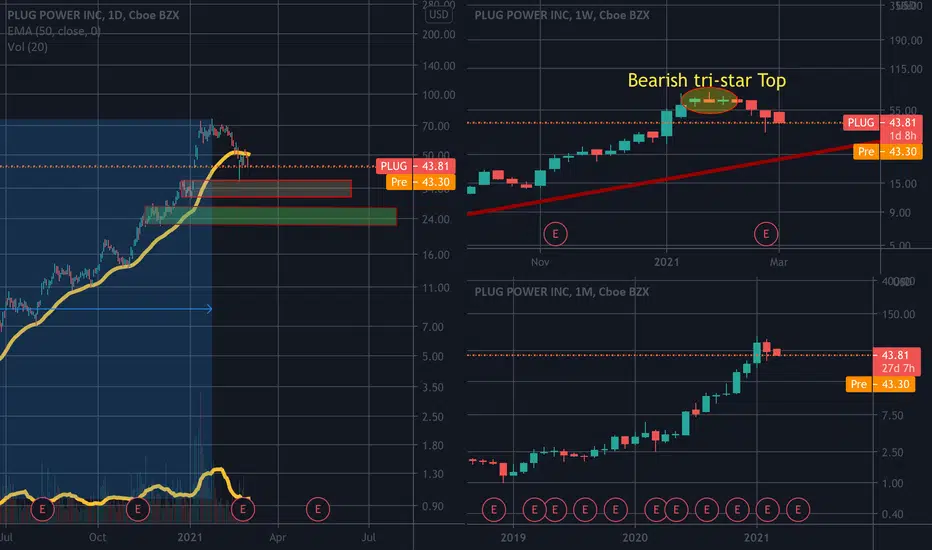This screenshot has height=550, width=932.
Task: Click the 24.00 price level on daily chart axis
Action: click(x=436, y=219)
